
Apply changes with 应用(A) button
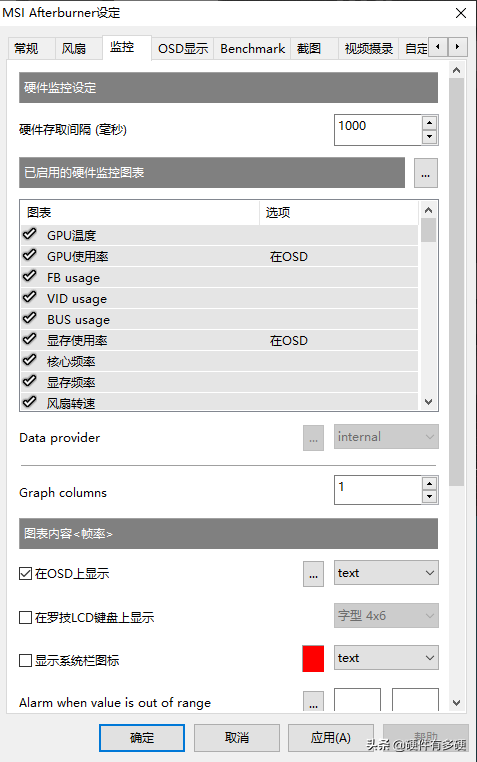point(331,738)
